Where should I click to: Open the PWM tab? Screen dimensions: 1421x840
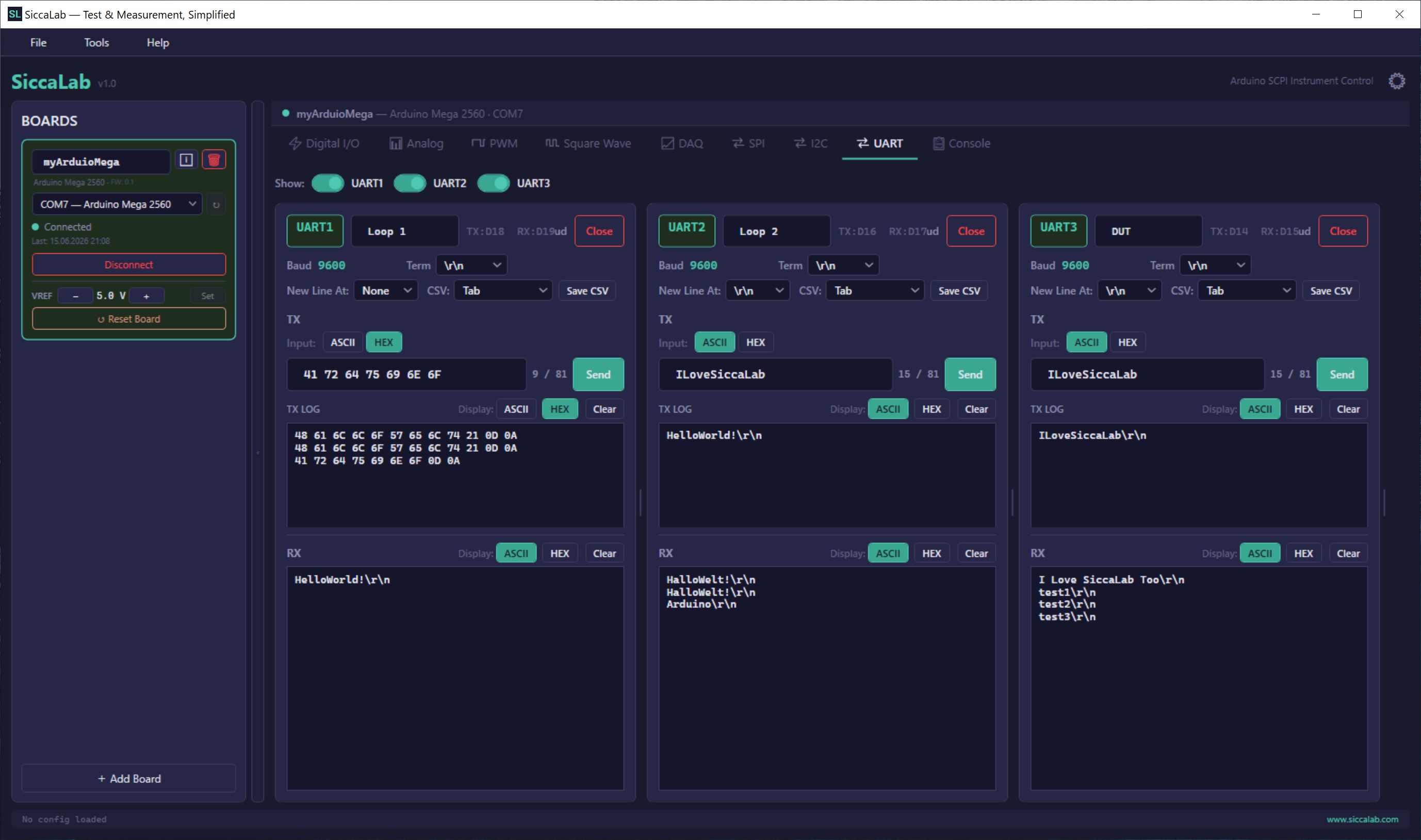494,143
